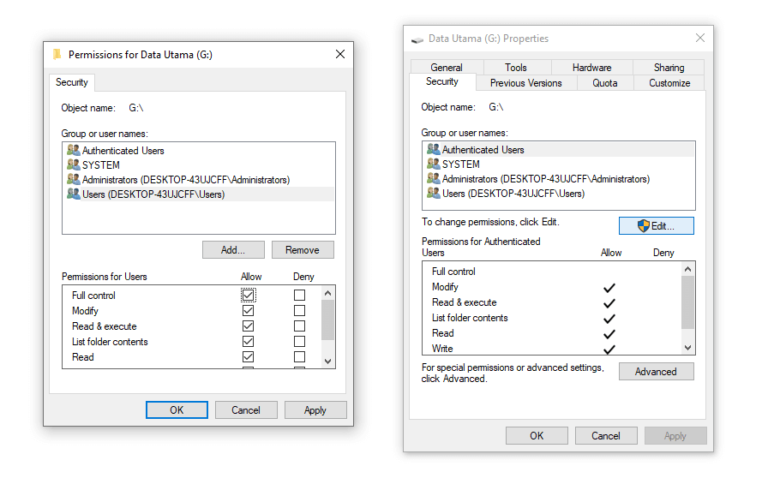Image resolution: width=768 pixels, height=484 pixels.
Task: Click up arrow in Properties permissions list
Action: tap(688, 269)
